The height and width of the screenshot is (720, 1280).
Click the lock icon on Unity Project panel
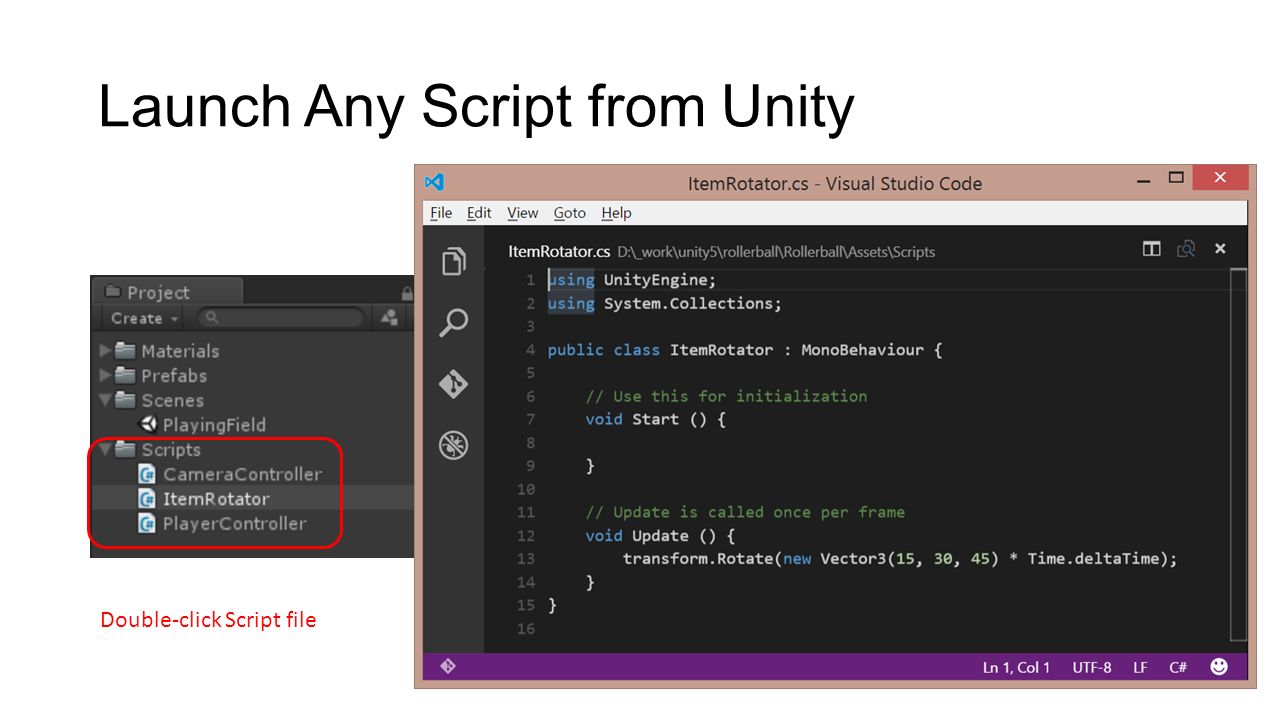(407, 293)
